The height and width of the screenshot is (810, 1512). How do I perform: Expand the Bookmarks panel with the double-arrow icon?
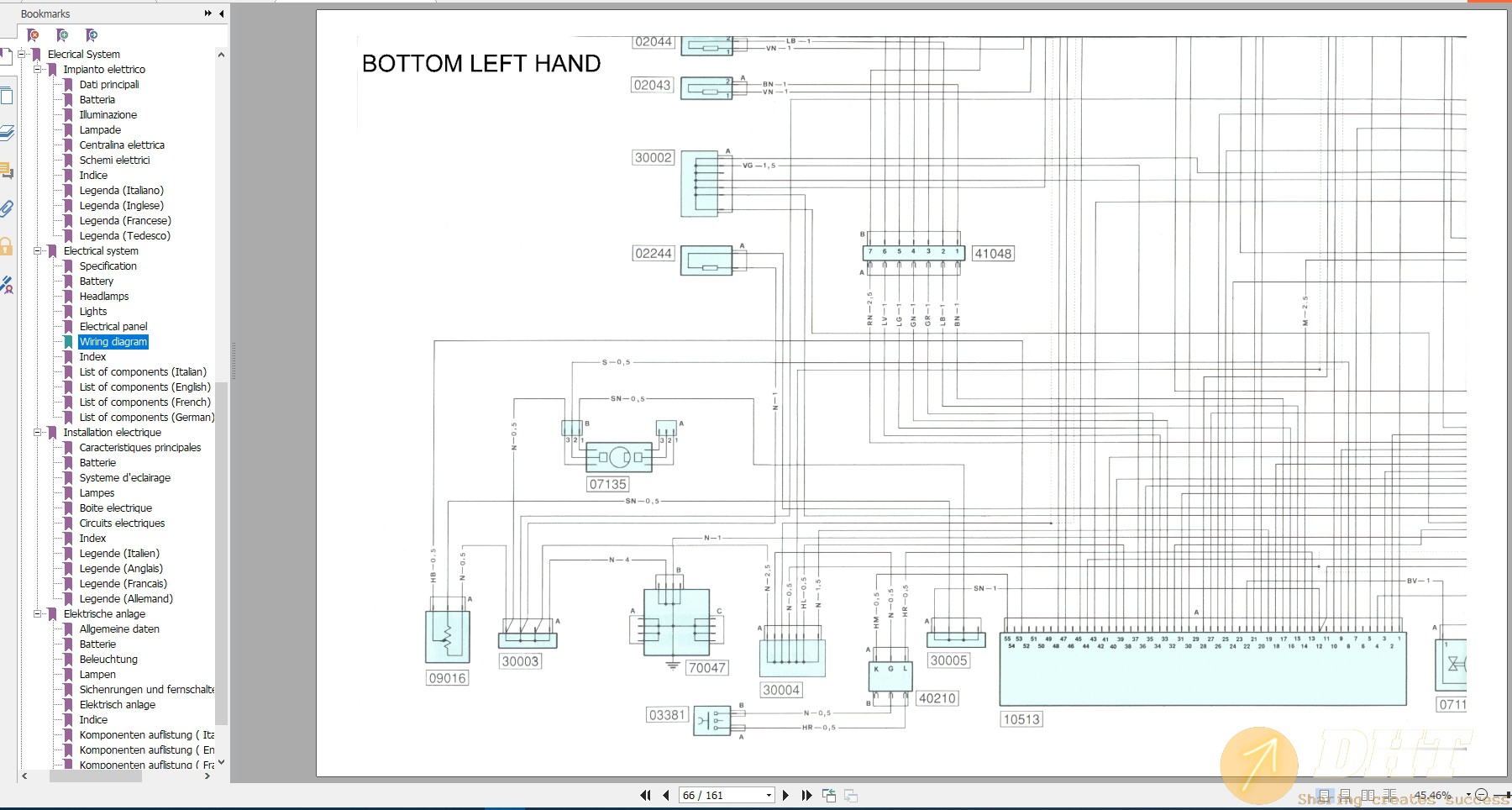(208, 13)
